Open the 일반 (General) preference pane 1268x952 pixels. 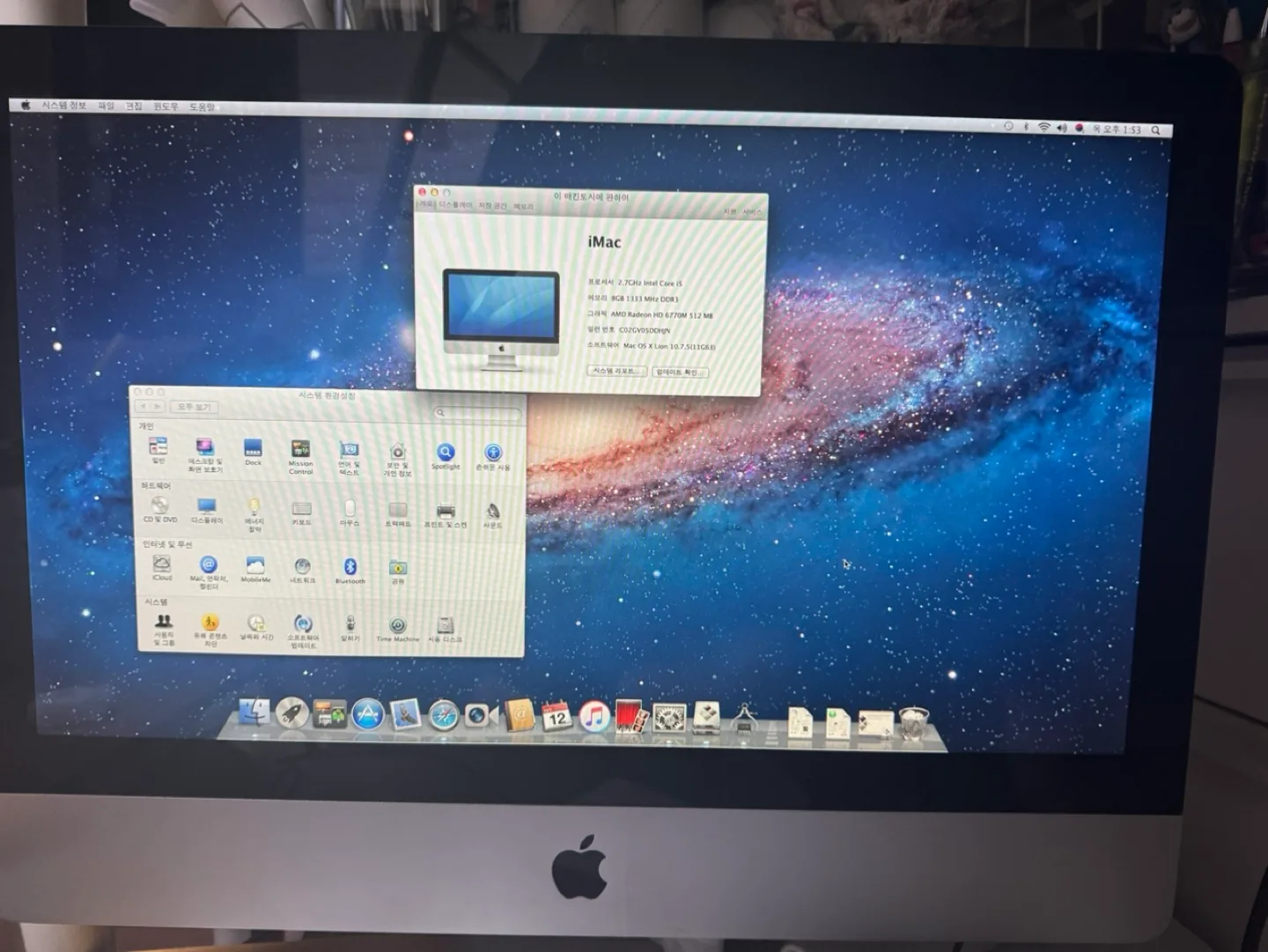point(158,451)
